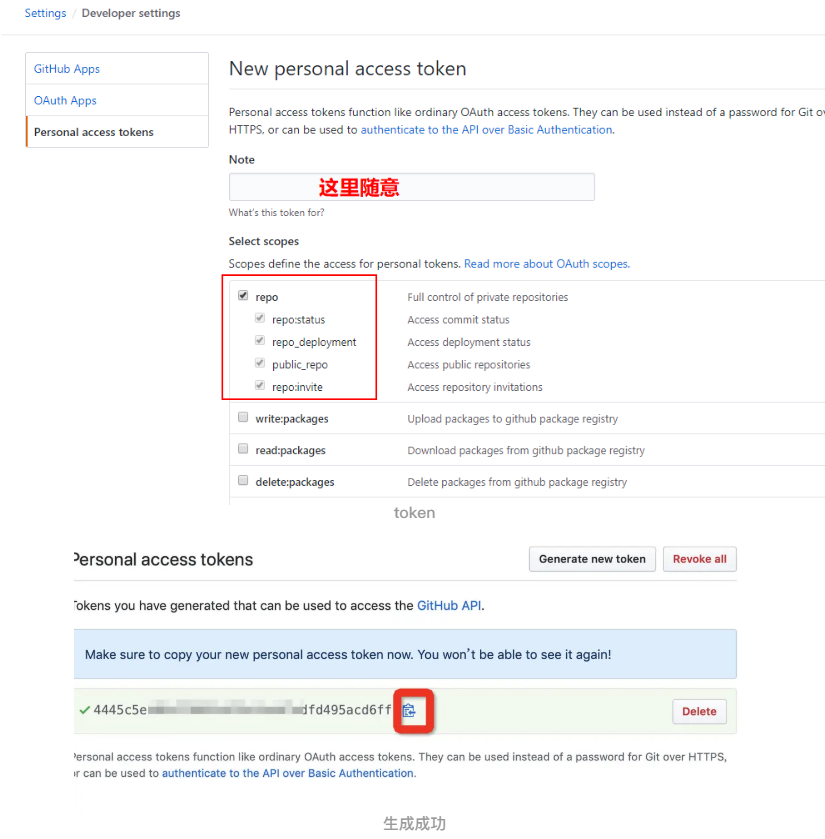Toggle the repo:status checkbox

pos(260,318)
